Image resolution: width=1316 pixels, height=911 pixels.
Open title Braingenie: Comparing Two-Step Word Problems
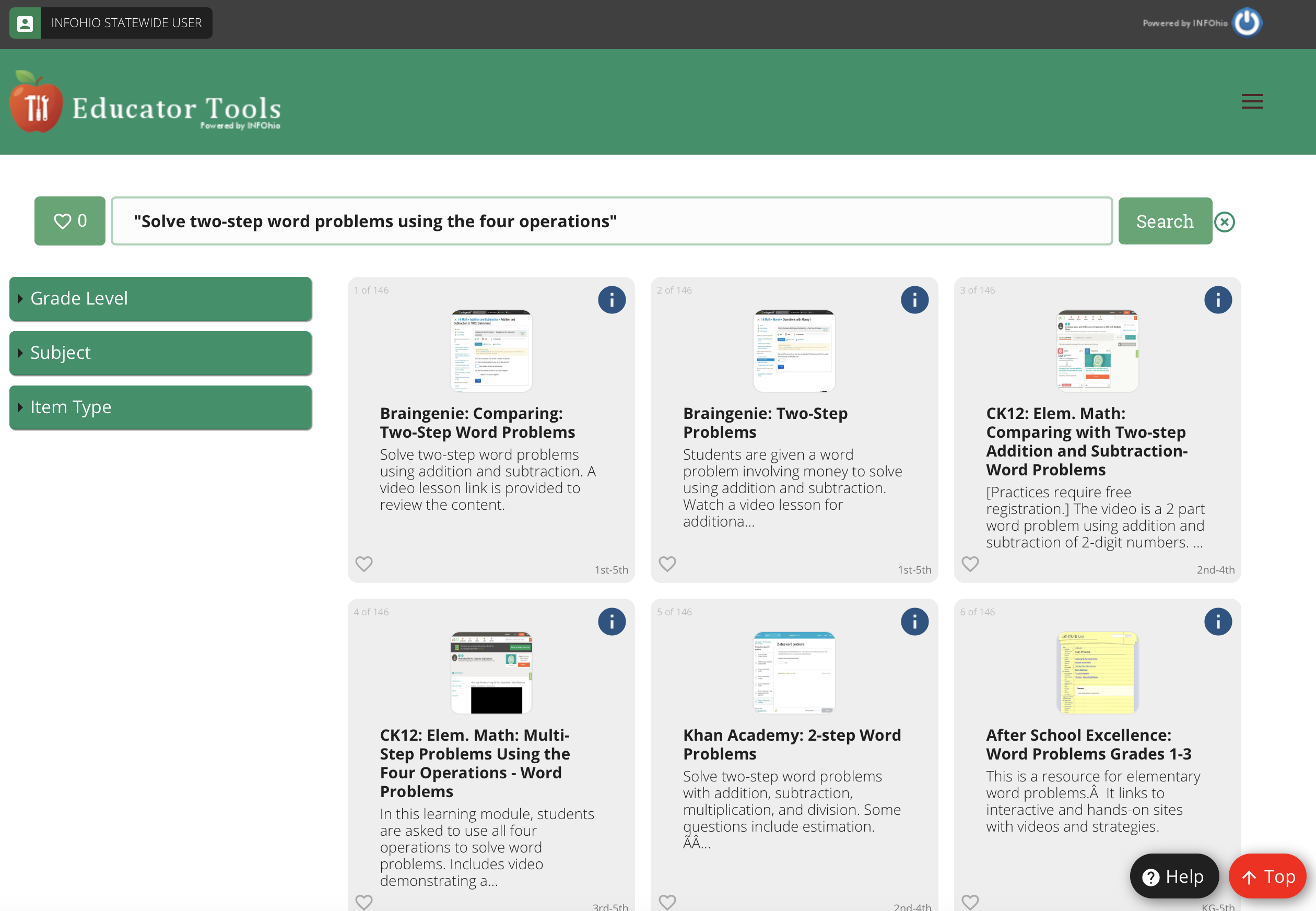477,423
